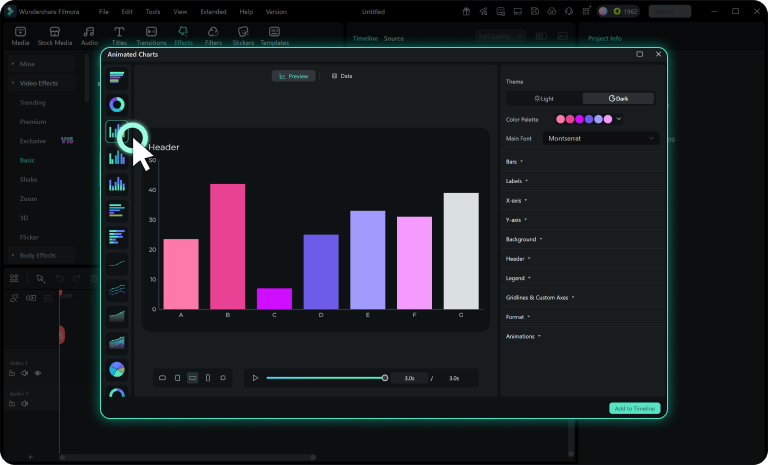Select the area chart type

[117, 317]
